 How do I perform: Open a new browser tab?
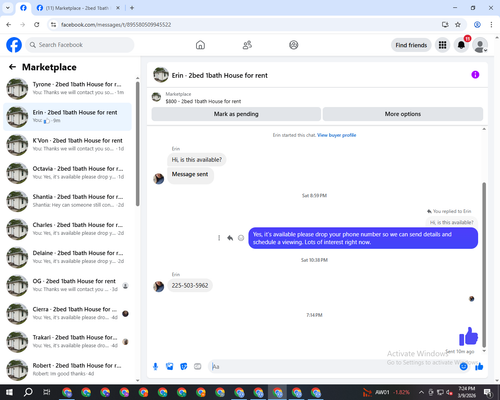point(132,8)
